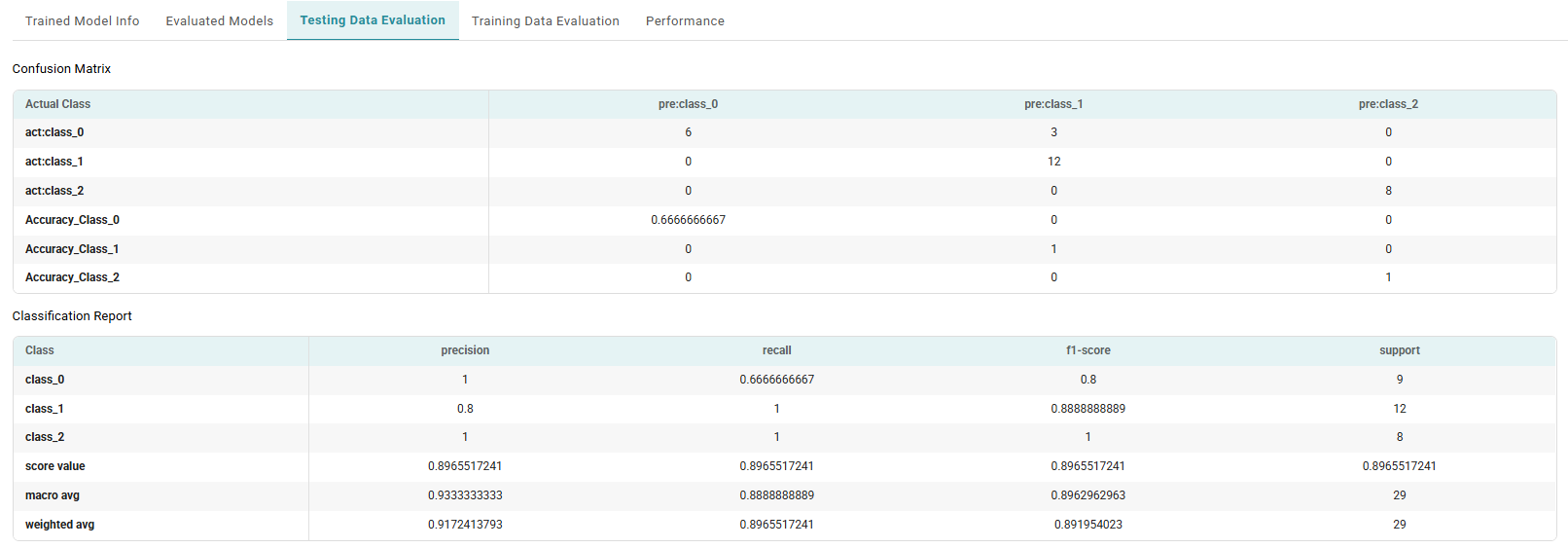Image resolution: width=1568 pixels, height=548 pixels.
Task: Click the precision column header
Action: [465, 350]
